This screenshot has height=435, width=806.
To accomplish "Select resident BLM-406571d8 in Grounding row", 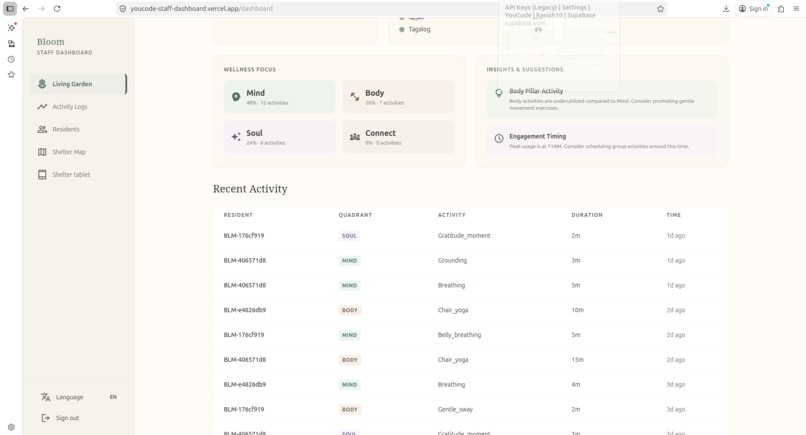I will [245, 260].
